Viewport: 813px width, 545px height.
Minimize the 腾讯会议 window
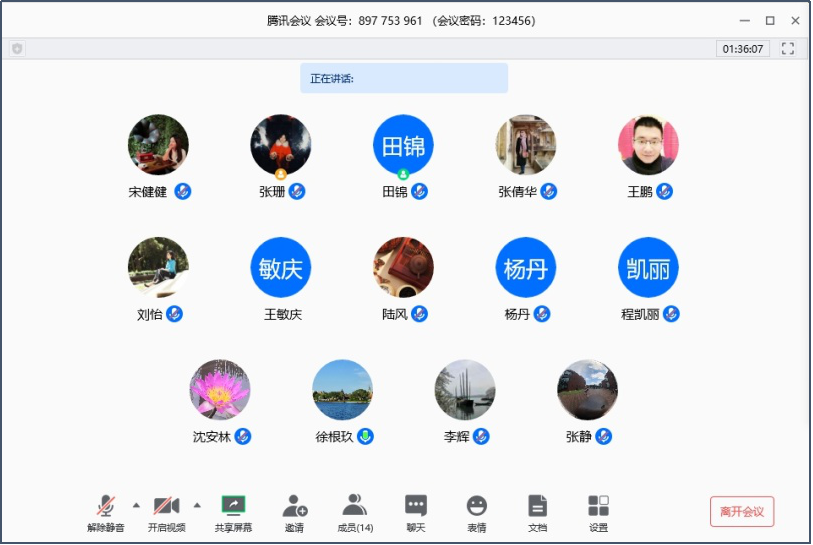[745, 21]
